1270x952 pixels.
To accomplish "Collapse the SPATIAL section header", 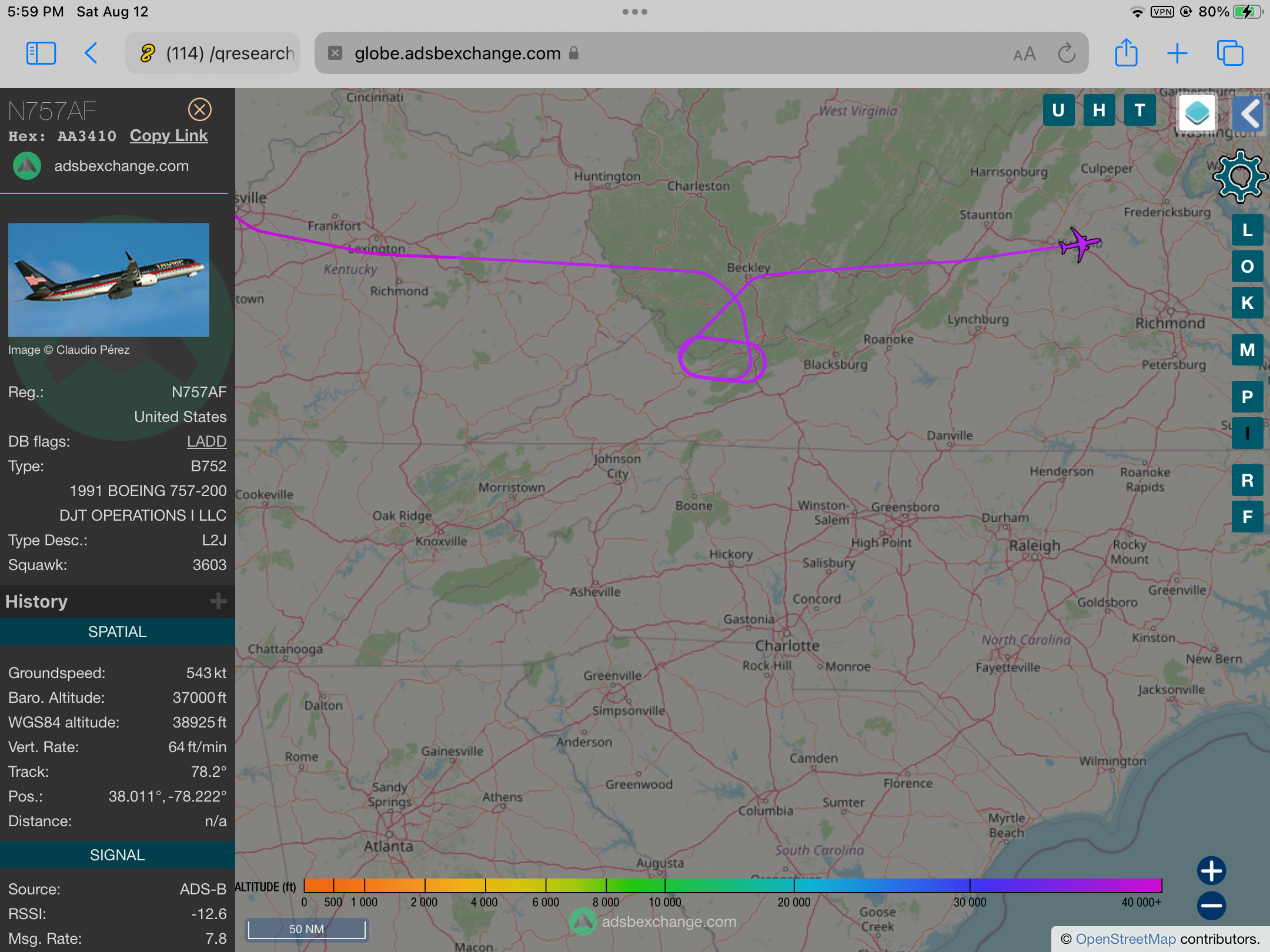I will point(118,632).
